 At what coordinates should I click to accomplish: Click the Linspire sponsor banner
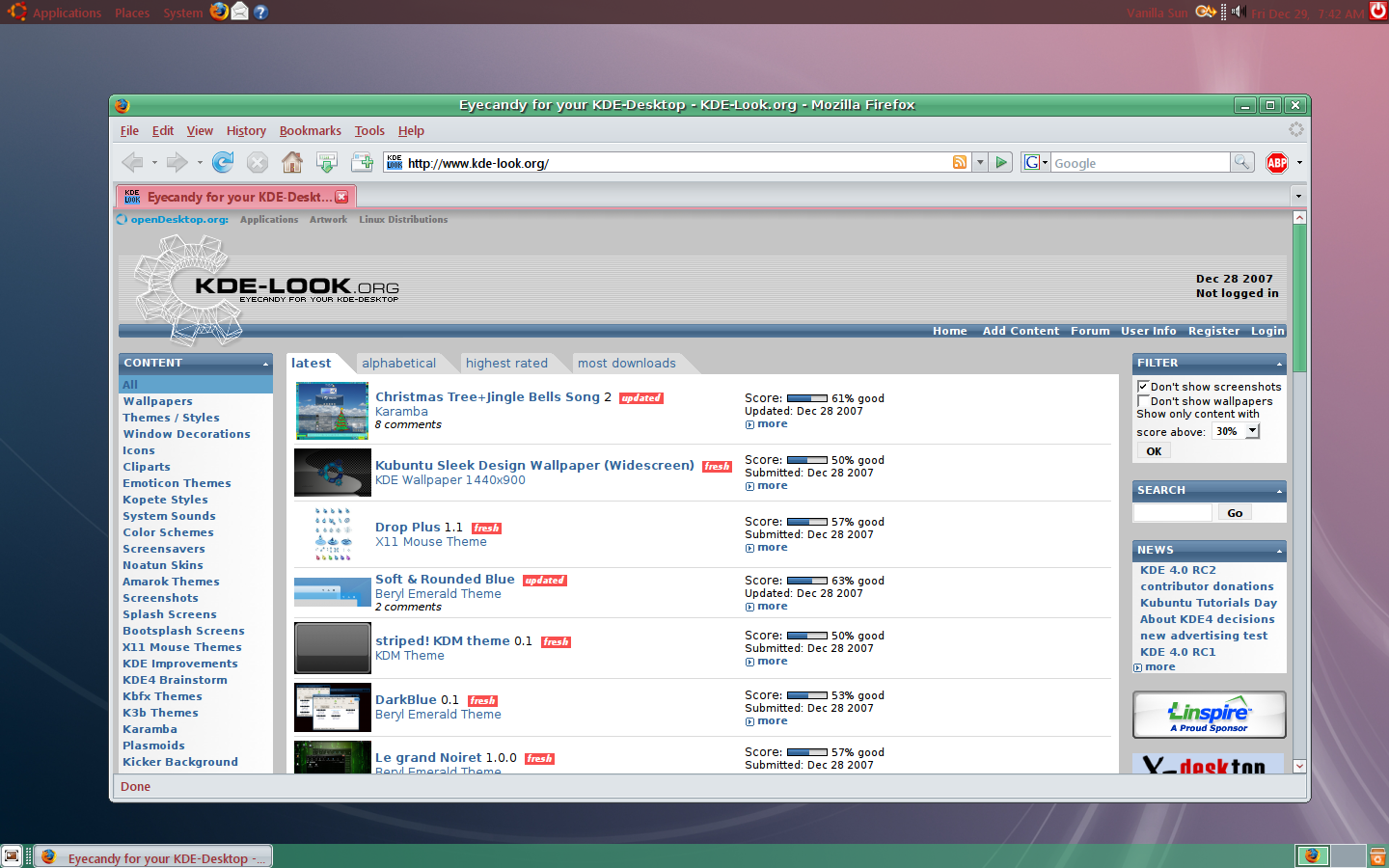pos(1210,715)
